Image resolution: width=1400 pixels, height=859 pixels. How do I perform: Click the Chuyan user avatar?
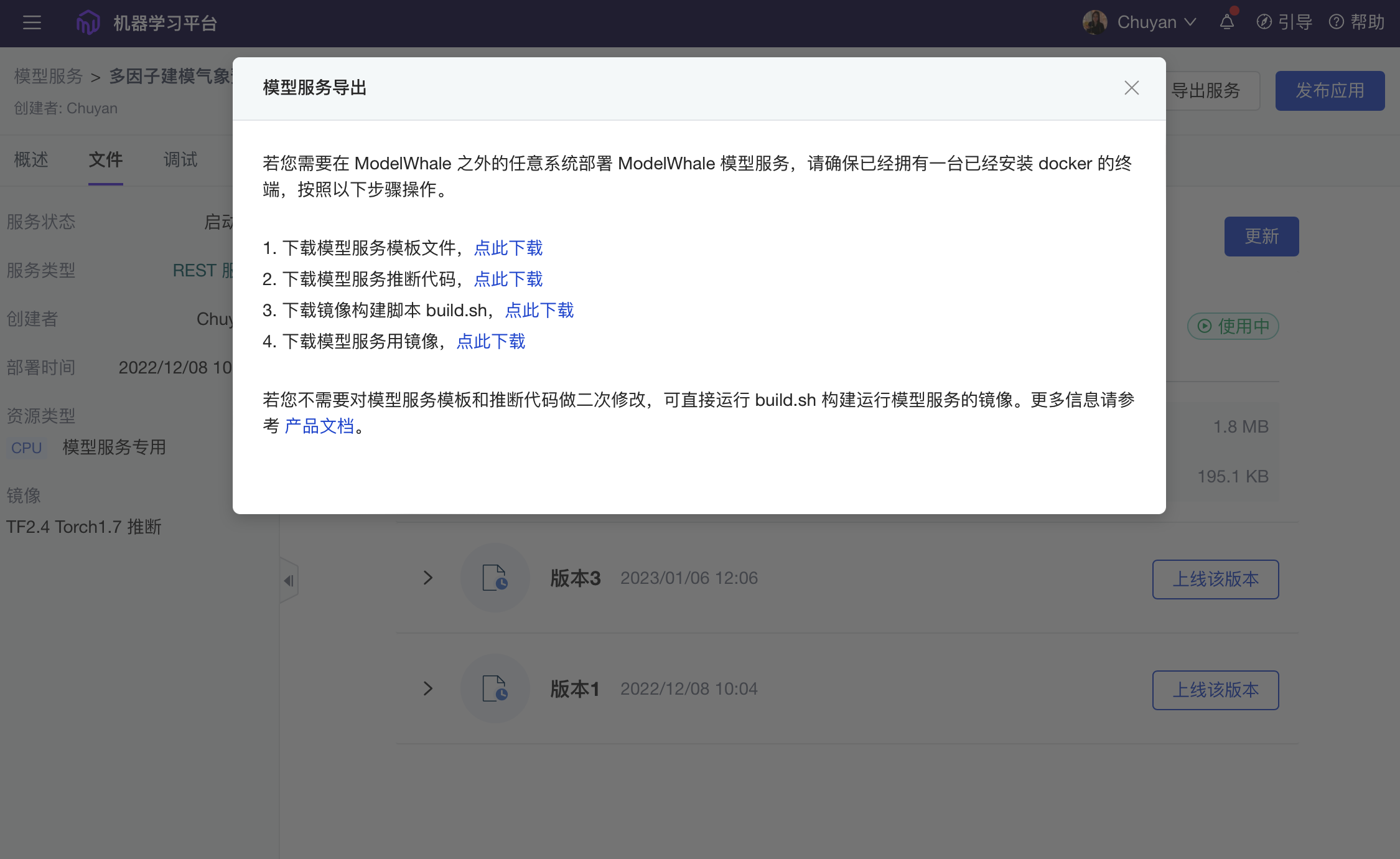(x=1094, y=22)
